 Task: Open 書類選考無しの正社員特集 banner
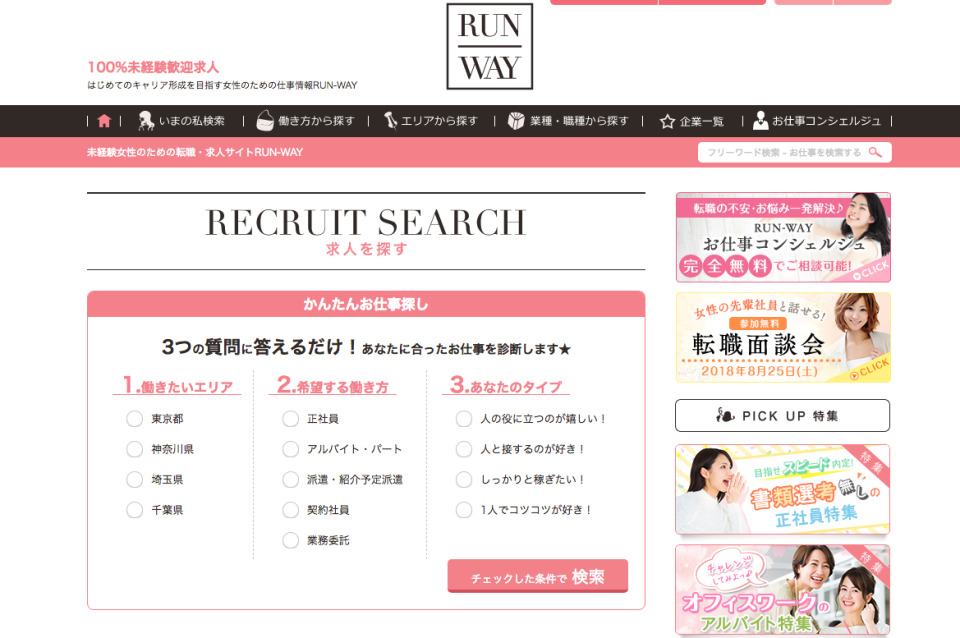tap(782, 489)
